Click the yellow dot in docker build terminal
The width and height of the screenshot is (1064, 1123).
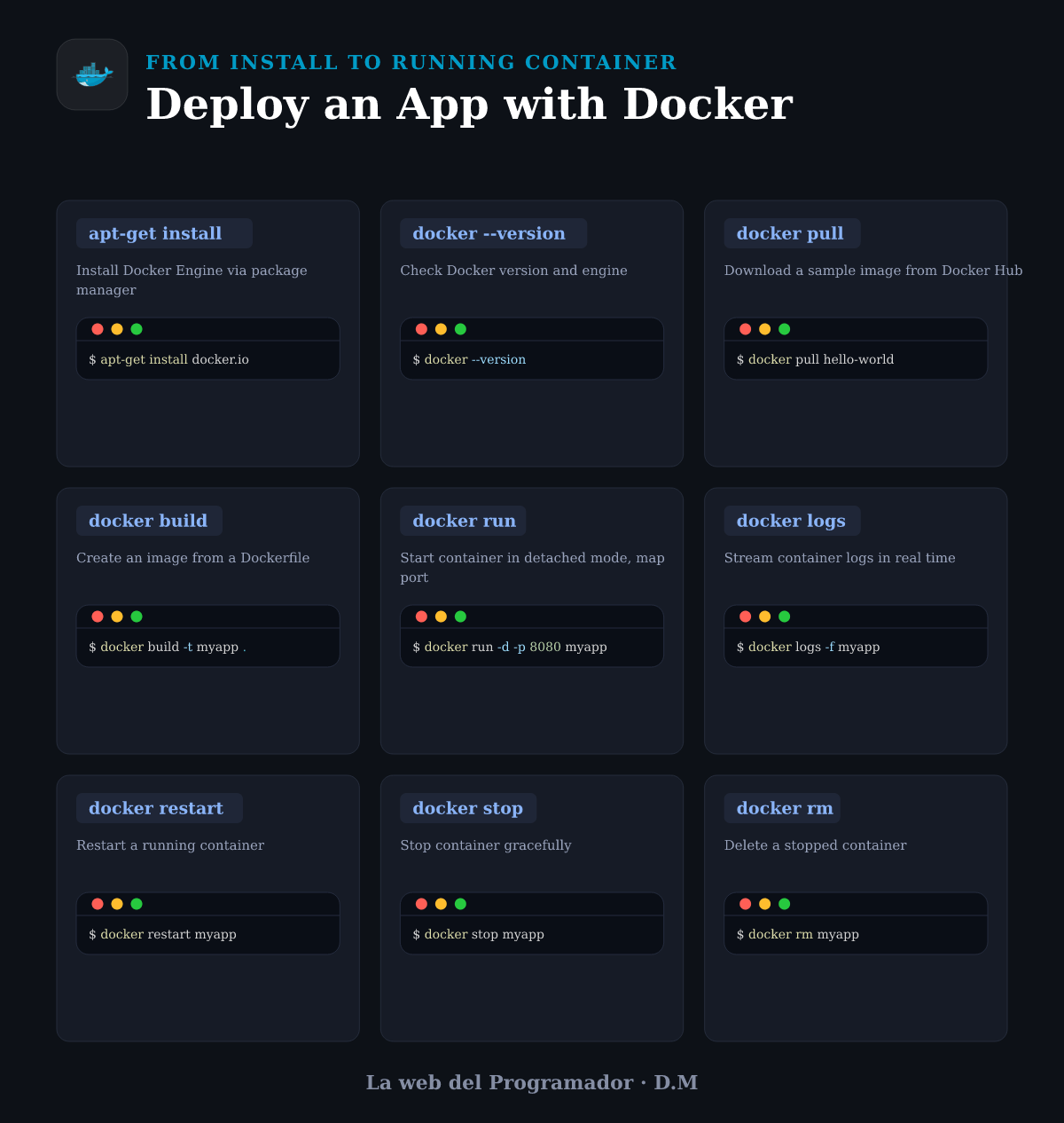[x=117, y=616]
